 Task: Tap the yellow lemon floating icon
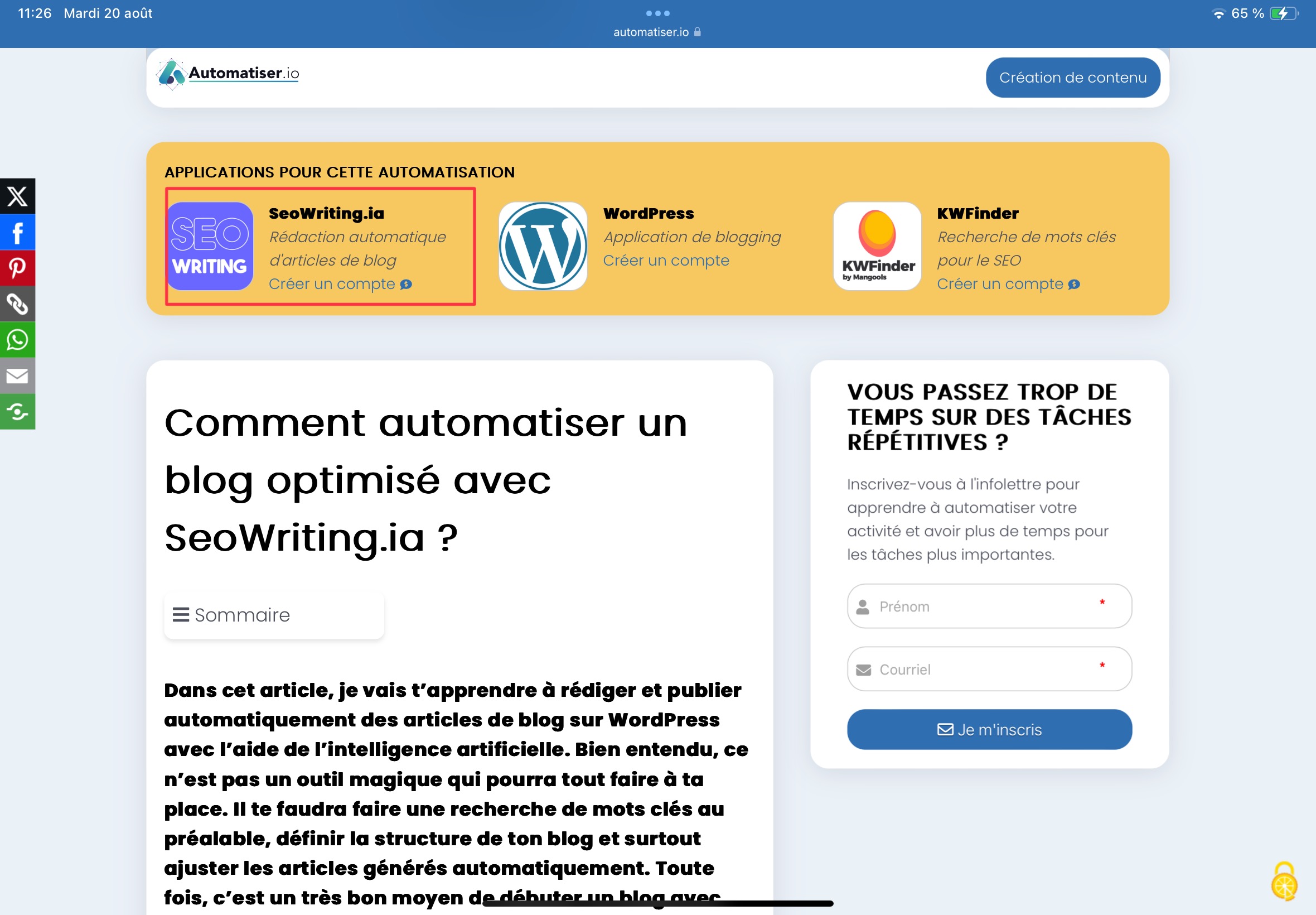pos(1284,881)
